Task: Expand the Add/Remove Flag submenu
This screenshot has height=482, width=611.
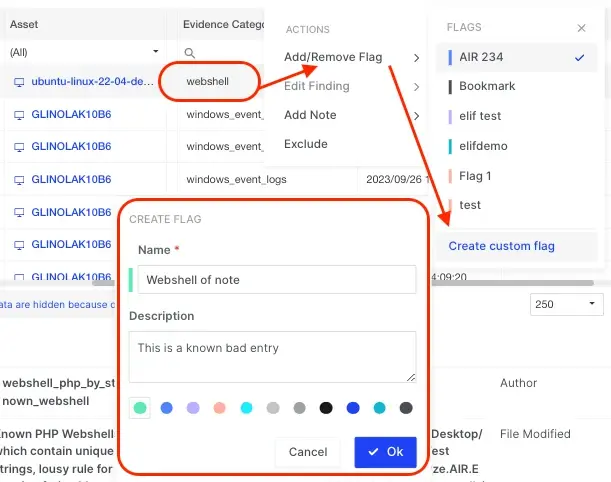Action: pos(350,58)
